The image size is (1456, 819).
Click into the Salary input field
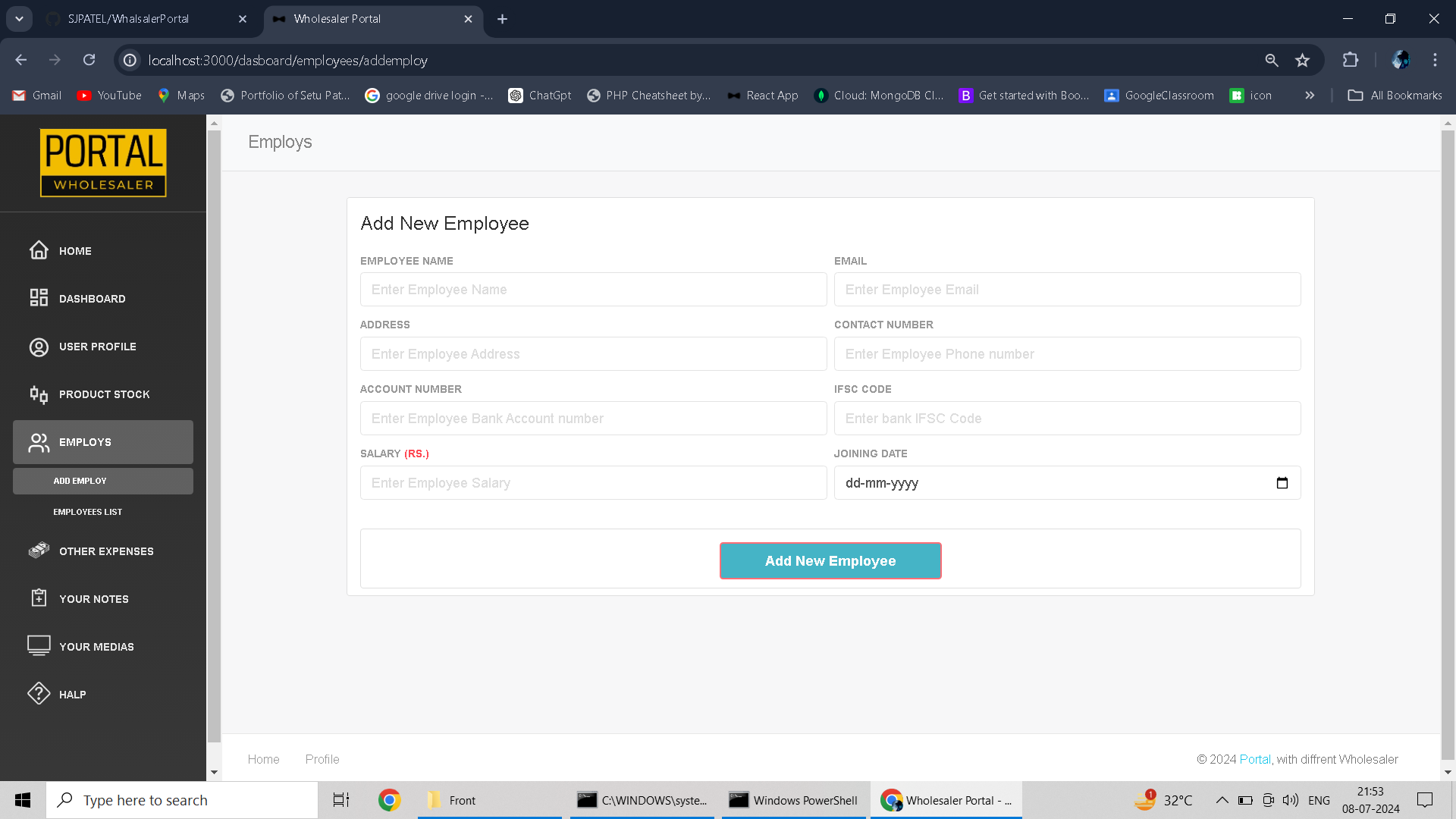593,483
